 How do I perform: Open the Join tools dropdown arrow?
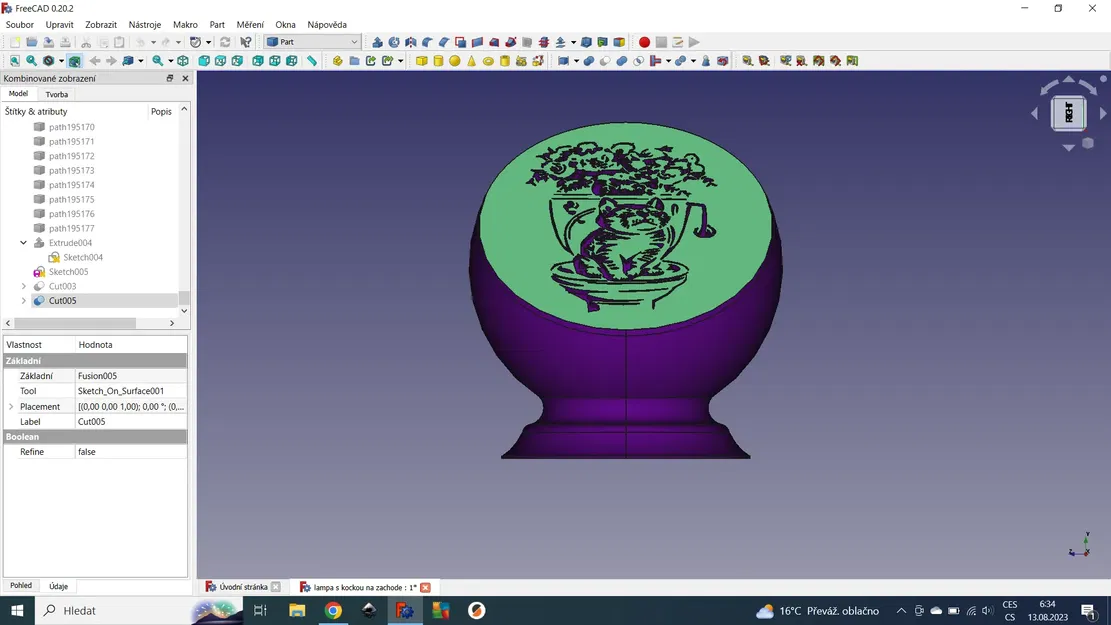pos(668,61)
